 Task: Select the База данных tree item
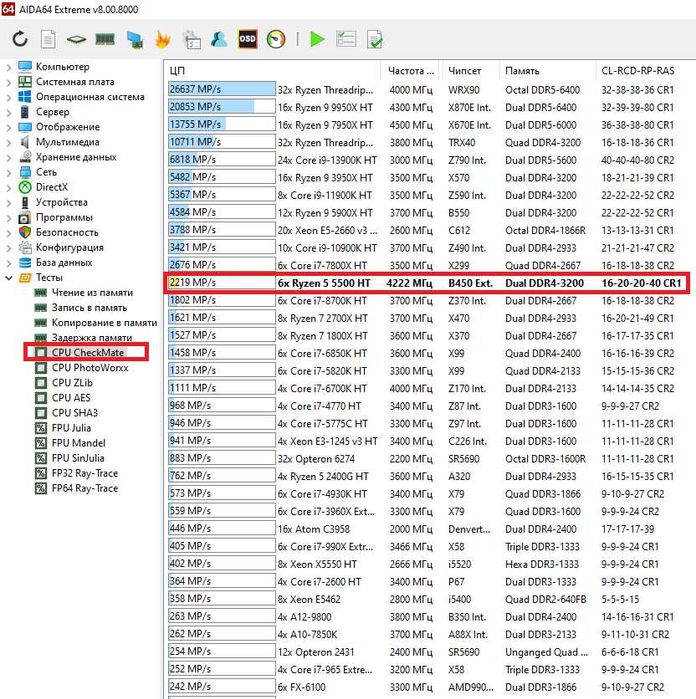pyautogui.click(x=64, y=263)
